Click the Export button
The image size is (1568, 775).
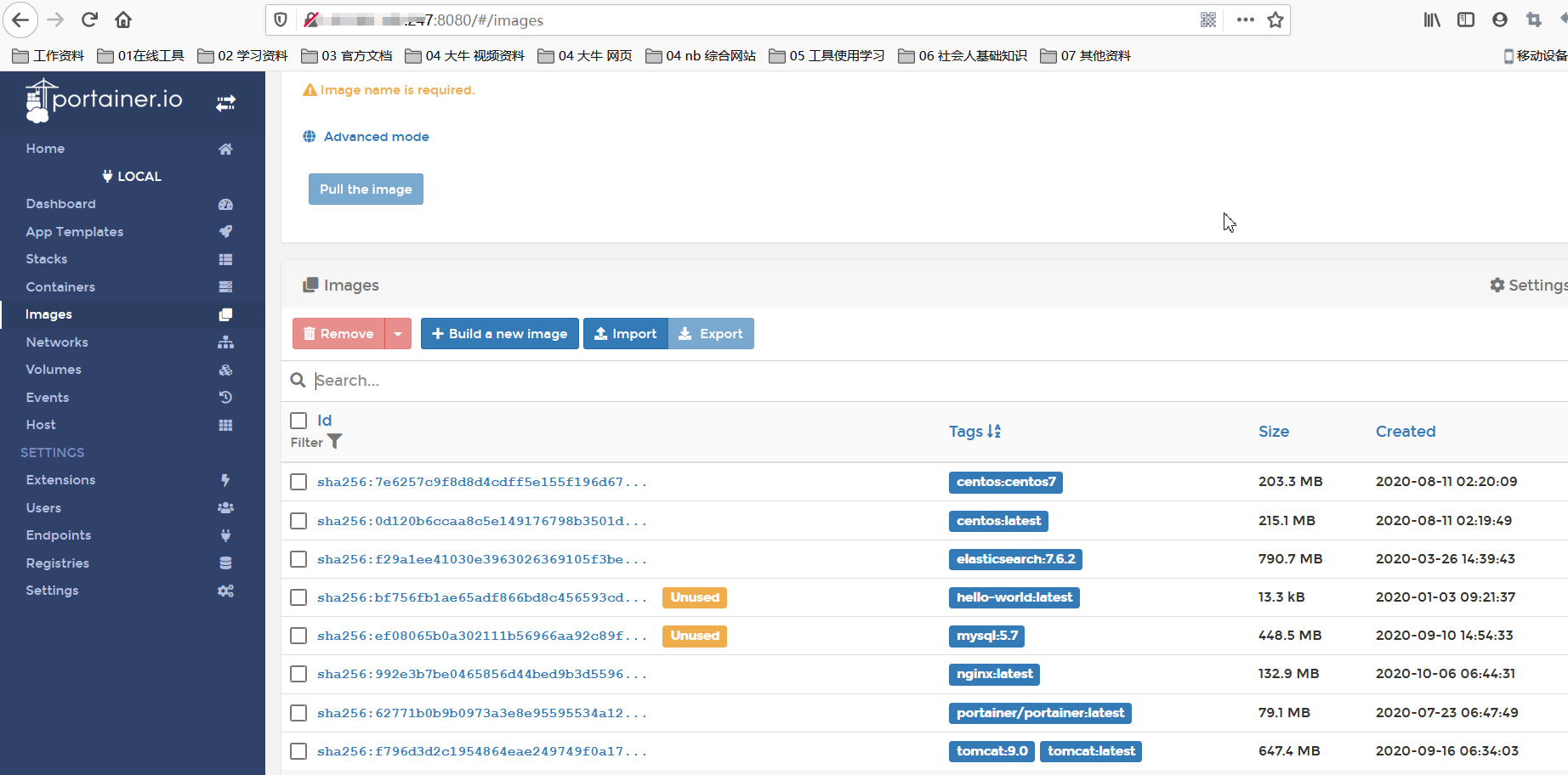[x=711, y=334]
